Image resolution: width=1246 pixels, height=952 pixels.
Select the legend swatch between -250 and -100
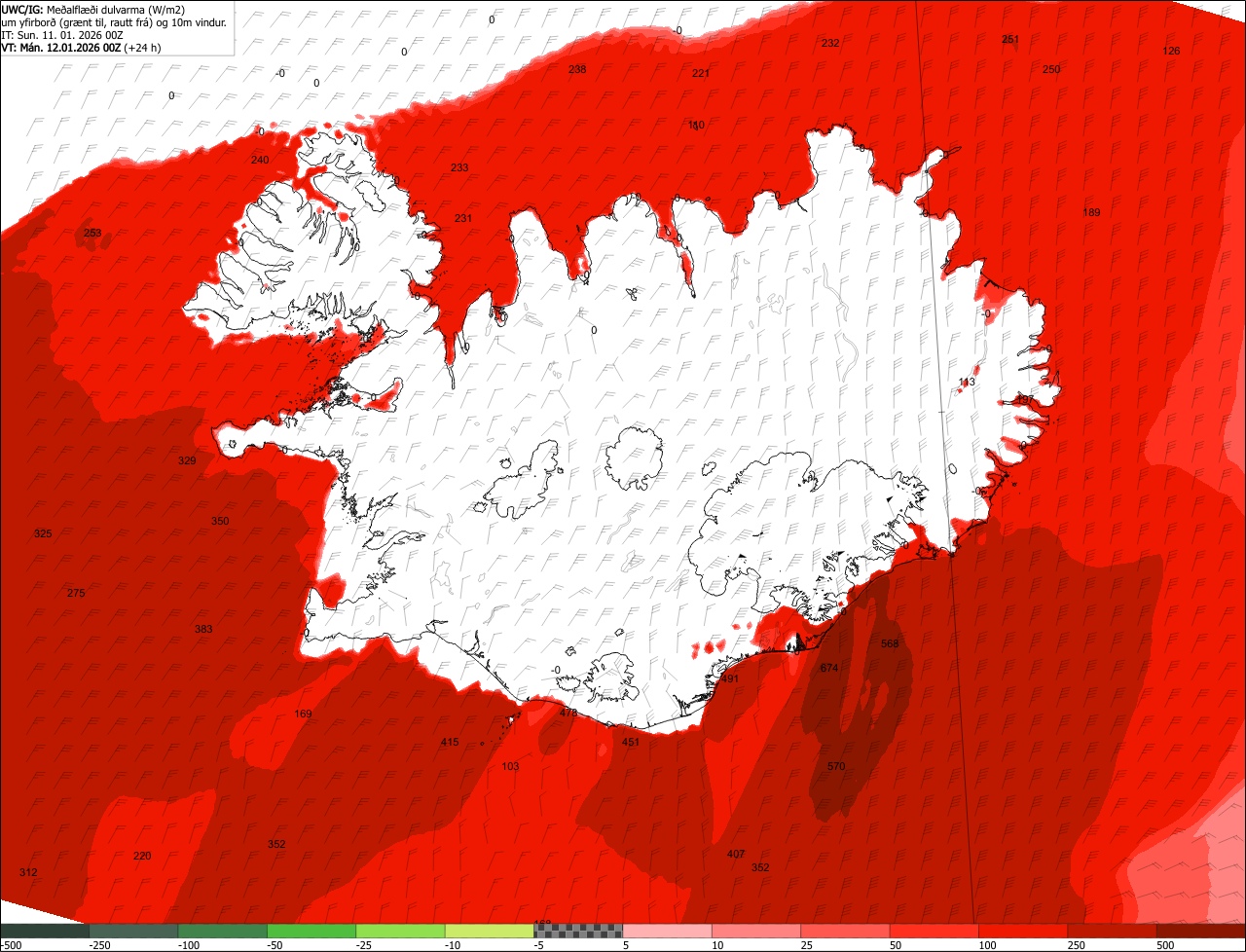pyautogui.click(x=133, y=931)
